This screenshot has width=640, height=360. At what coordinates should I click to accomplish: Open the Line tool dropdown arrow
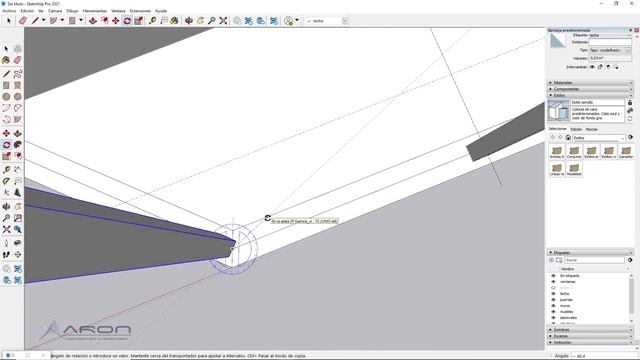point(43,20)
